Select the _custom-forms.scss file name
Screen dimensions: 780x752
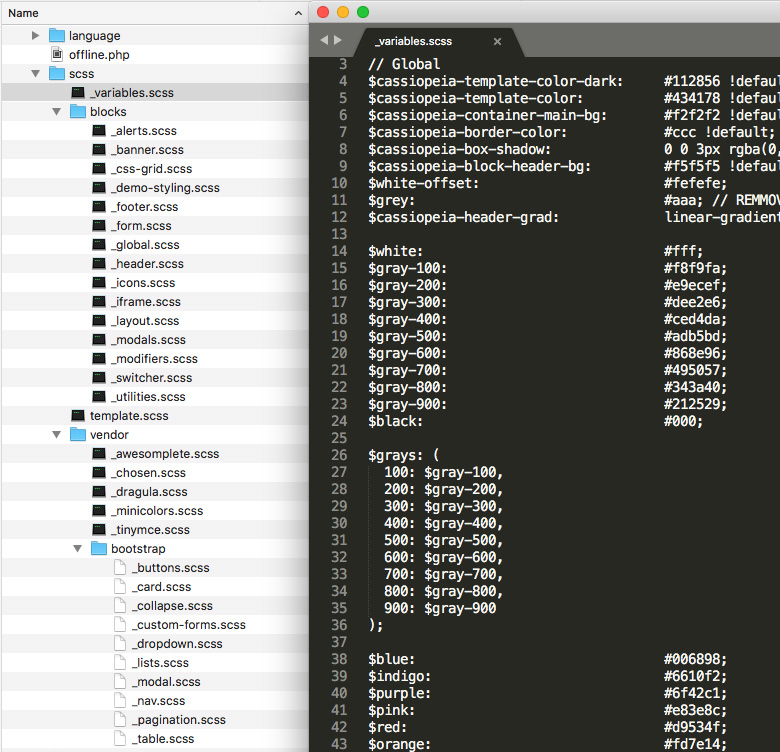click(x=189, y=625)
